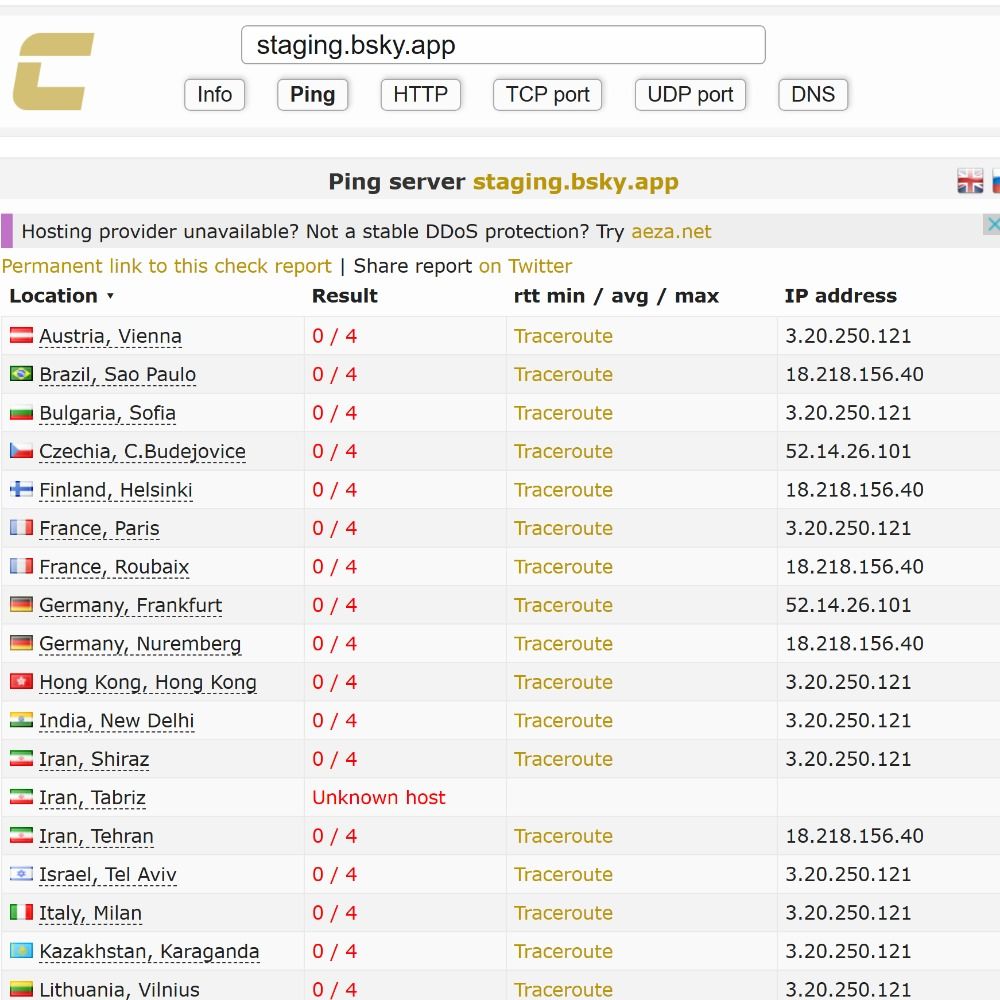Click the flag next to Iran, Shiraz
Screen dimensions: 1000x1000
[x=21, y=758]
